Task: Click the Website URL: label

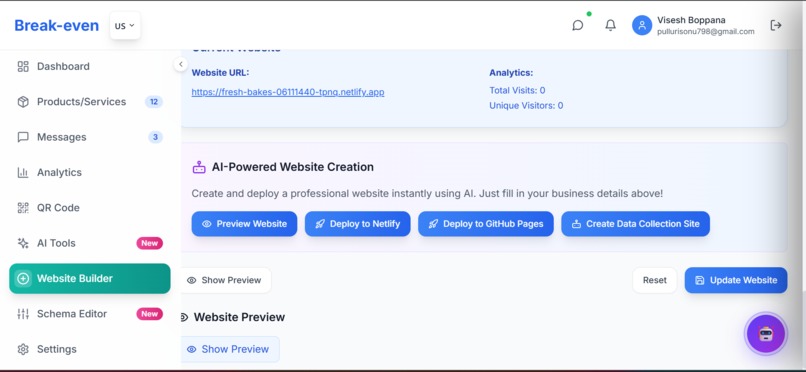Action: click(220, 73)
